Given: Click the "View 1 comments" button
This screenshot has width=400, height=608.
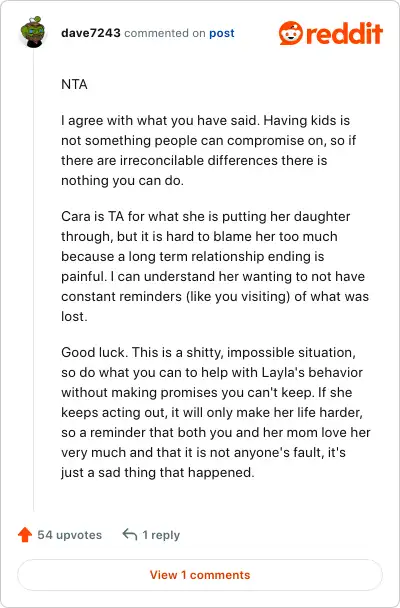Looking at the screenshot, I should 200,575.
